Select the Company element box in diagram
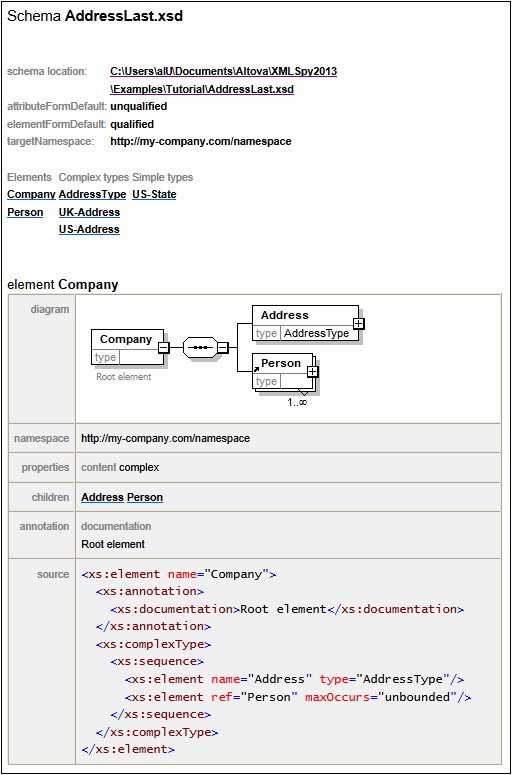The width and height of the screenshot is (512, 775). pyautogui.click(x=128, y=347)
